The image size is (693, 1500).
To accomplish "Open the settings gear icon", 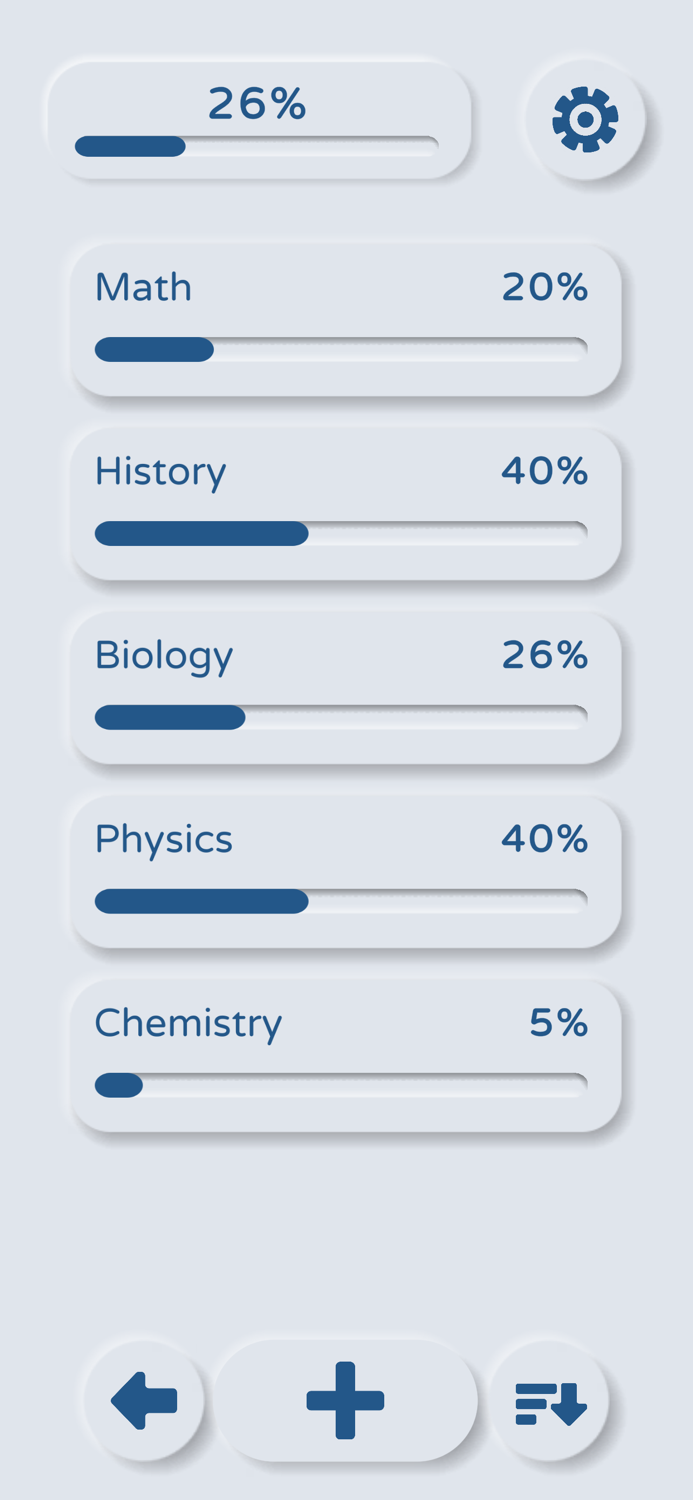I will click(586, 119).
